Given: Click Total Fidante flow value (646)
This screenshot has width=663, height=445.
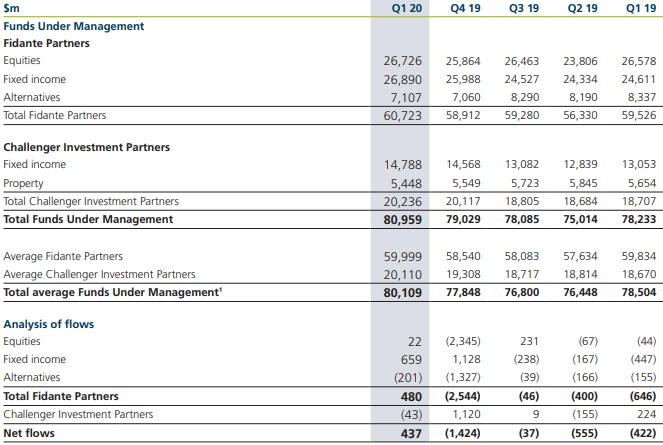Looking at the screenshot, I should [x=644, y=396].
